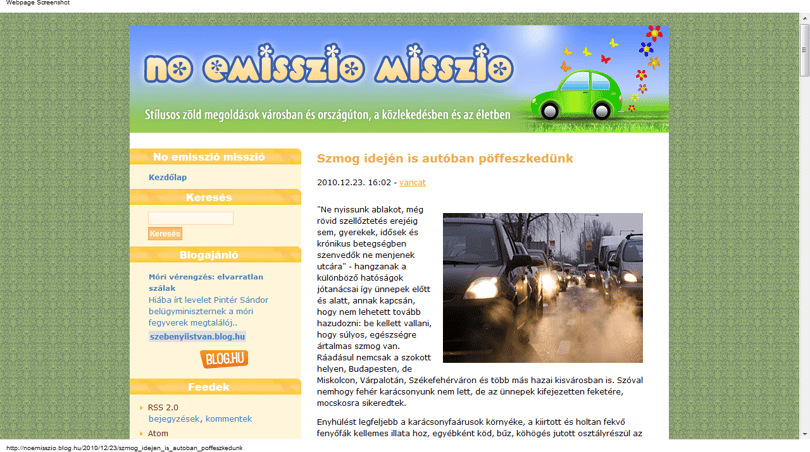Click the Feedek sidebar heading
This screenshot has width=810, height=452.
(209, 387)
